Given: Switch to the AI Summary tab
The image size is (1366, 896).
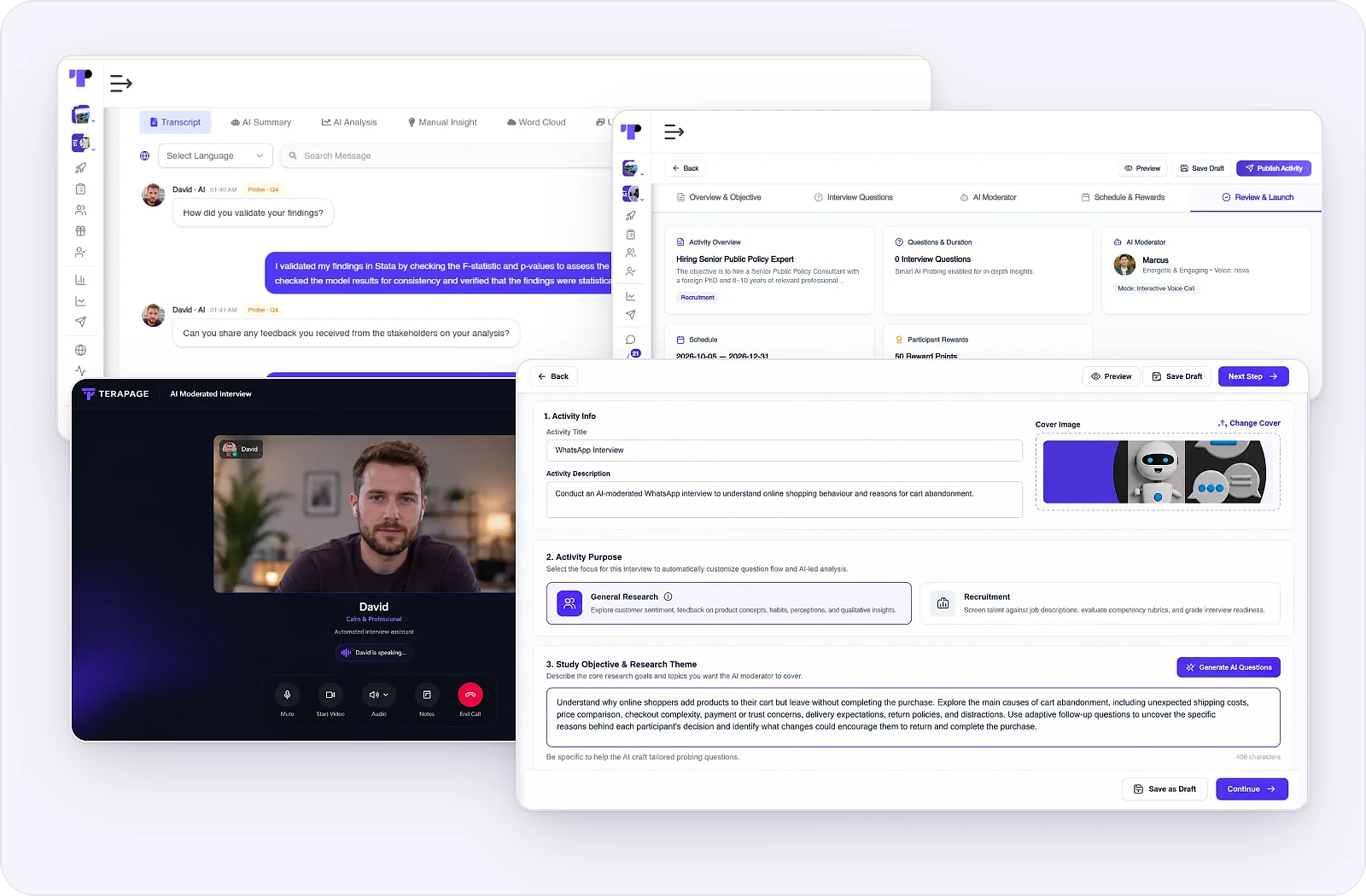Looking at the screenshot, I should pyautogui.click(x=260, y=122).
